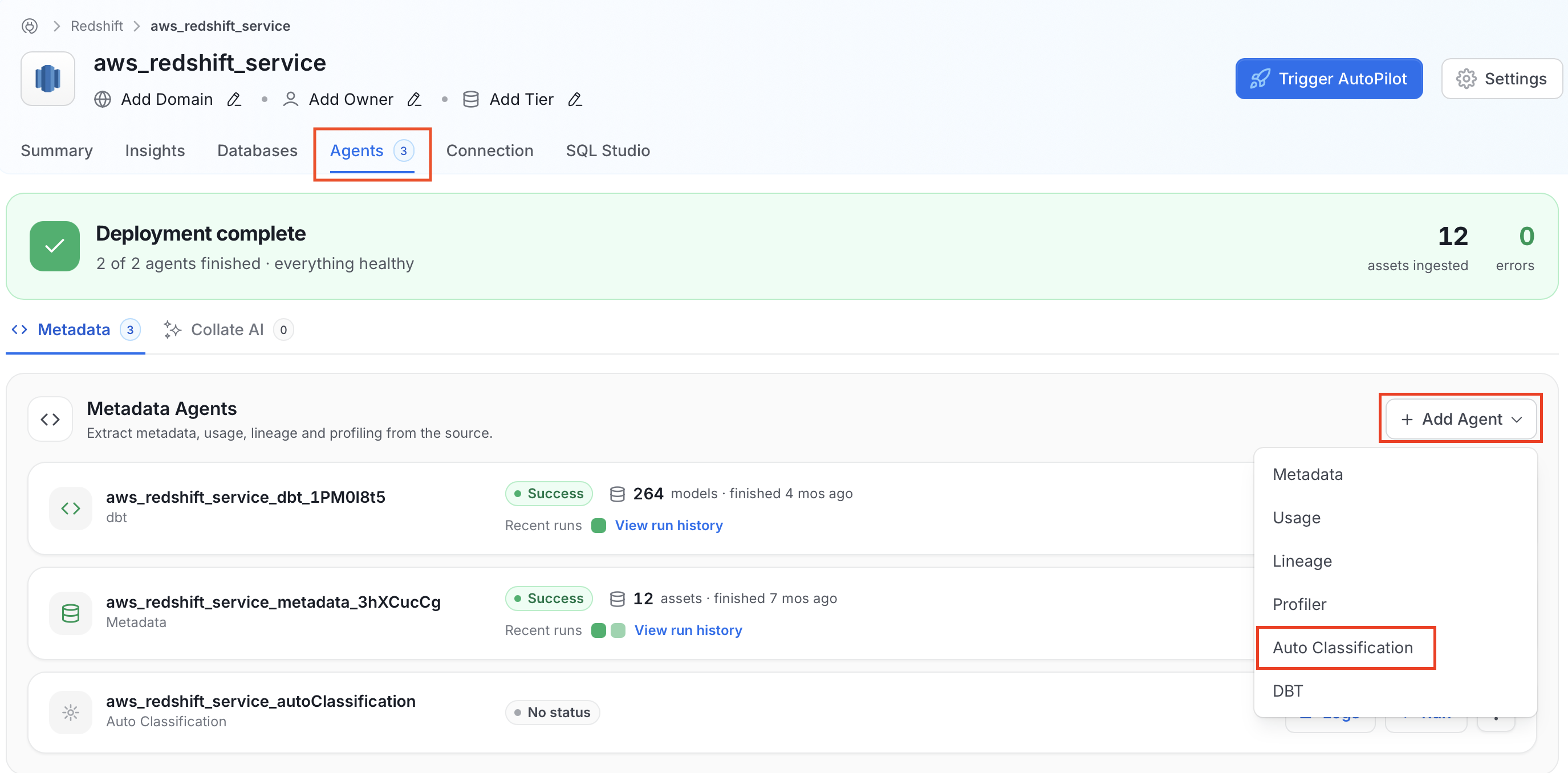Switch to the Summary tab

click(56, 150)
